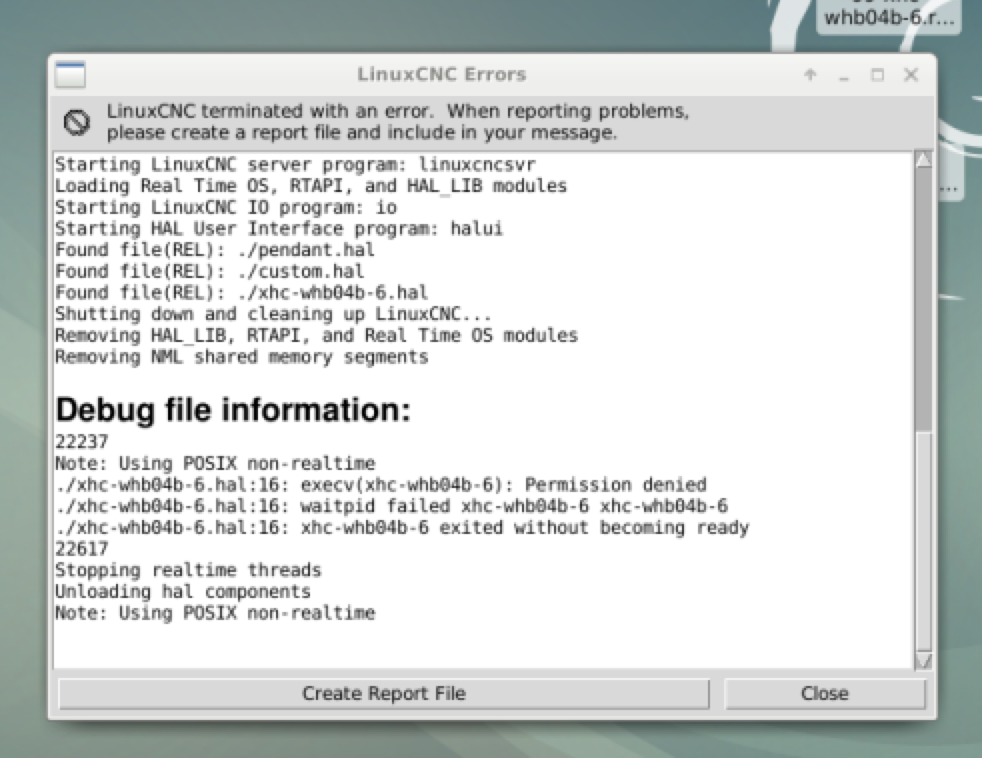Click the scrollbar down arrow
982x758 pixels.
pyautogui.click(x=923, y=661)
